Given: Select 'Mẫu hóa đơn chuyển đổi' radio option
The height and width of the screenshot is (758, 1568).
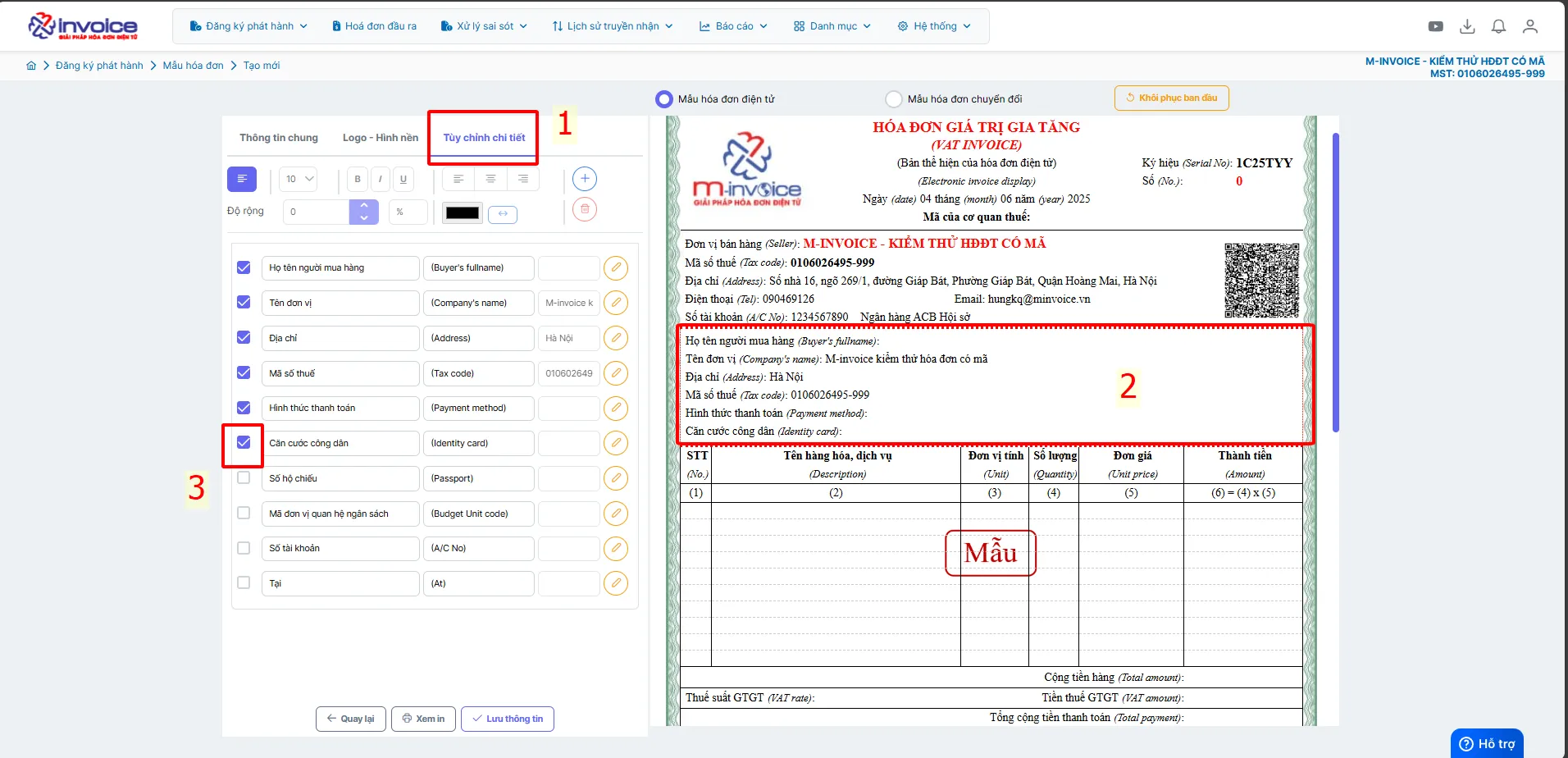Looking at the screenshot, I should [x=894, y=99].
